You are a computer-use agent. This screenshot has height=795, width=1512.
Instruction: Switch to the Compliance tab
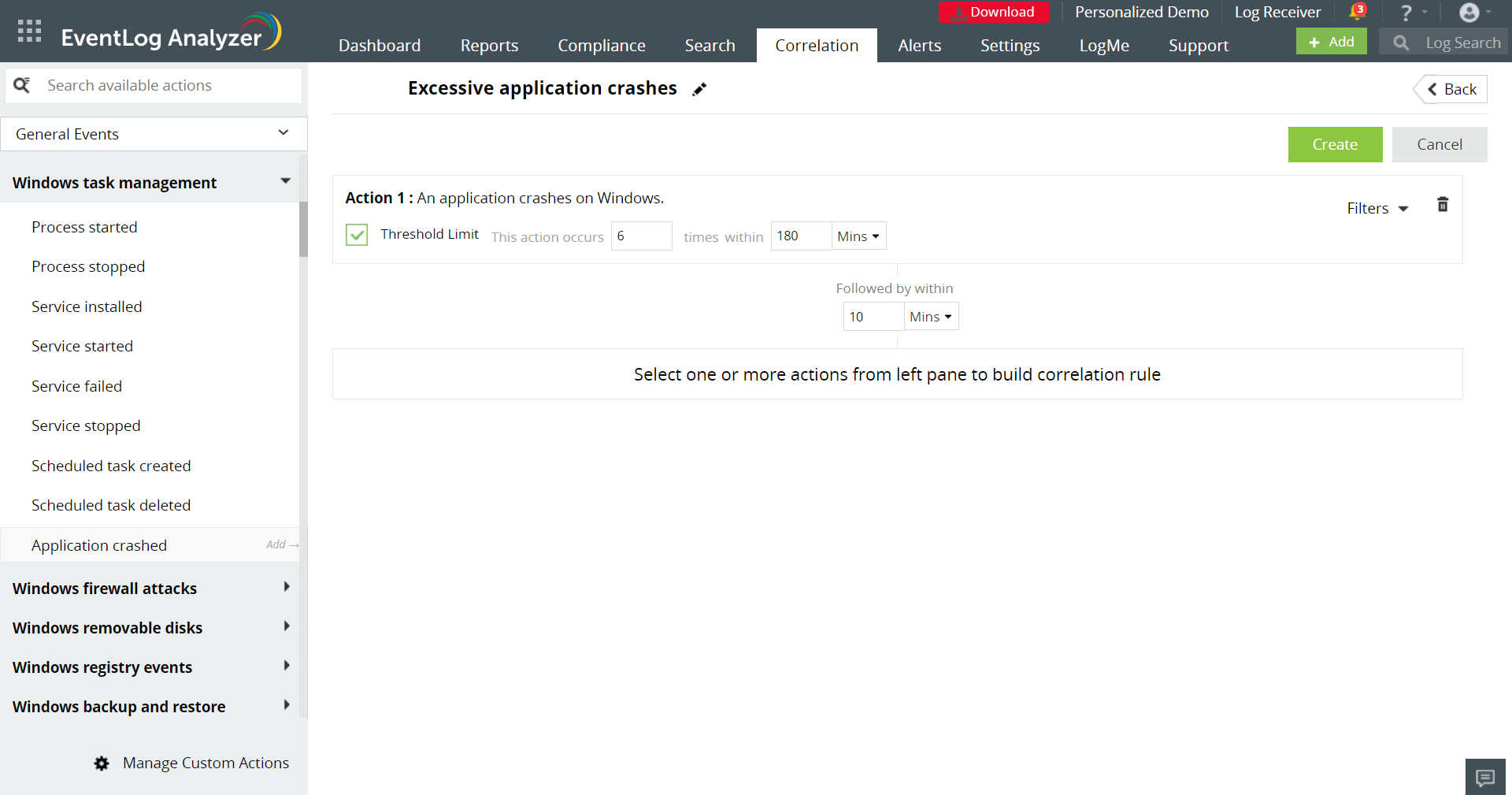602,46
